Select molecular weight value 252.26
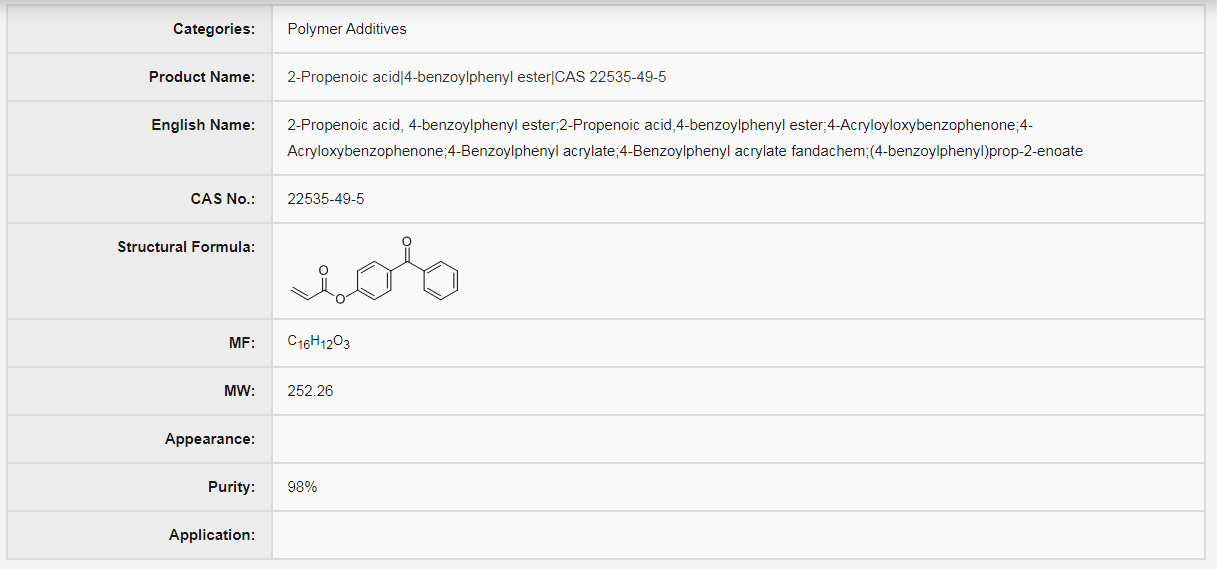The image size is (1217, 569). (310, 391)
